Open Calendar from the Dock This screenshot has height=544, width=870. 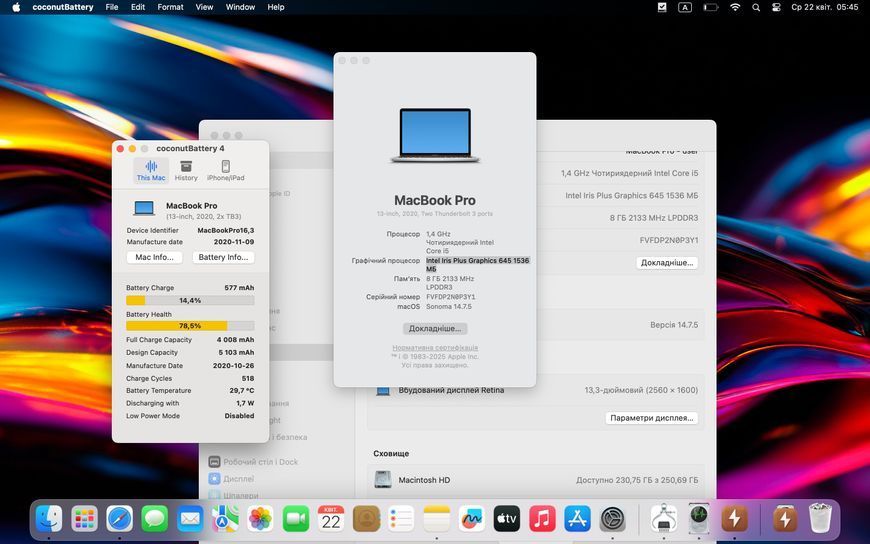coord(331,520)
